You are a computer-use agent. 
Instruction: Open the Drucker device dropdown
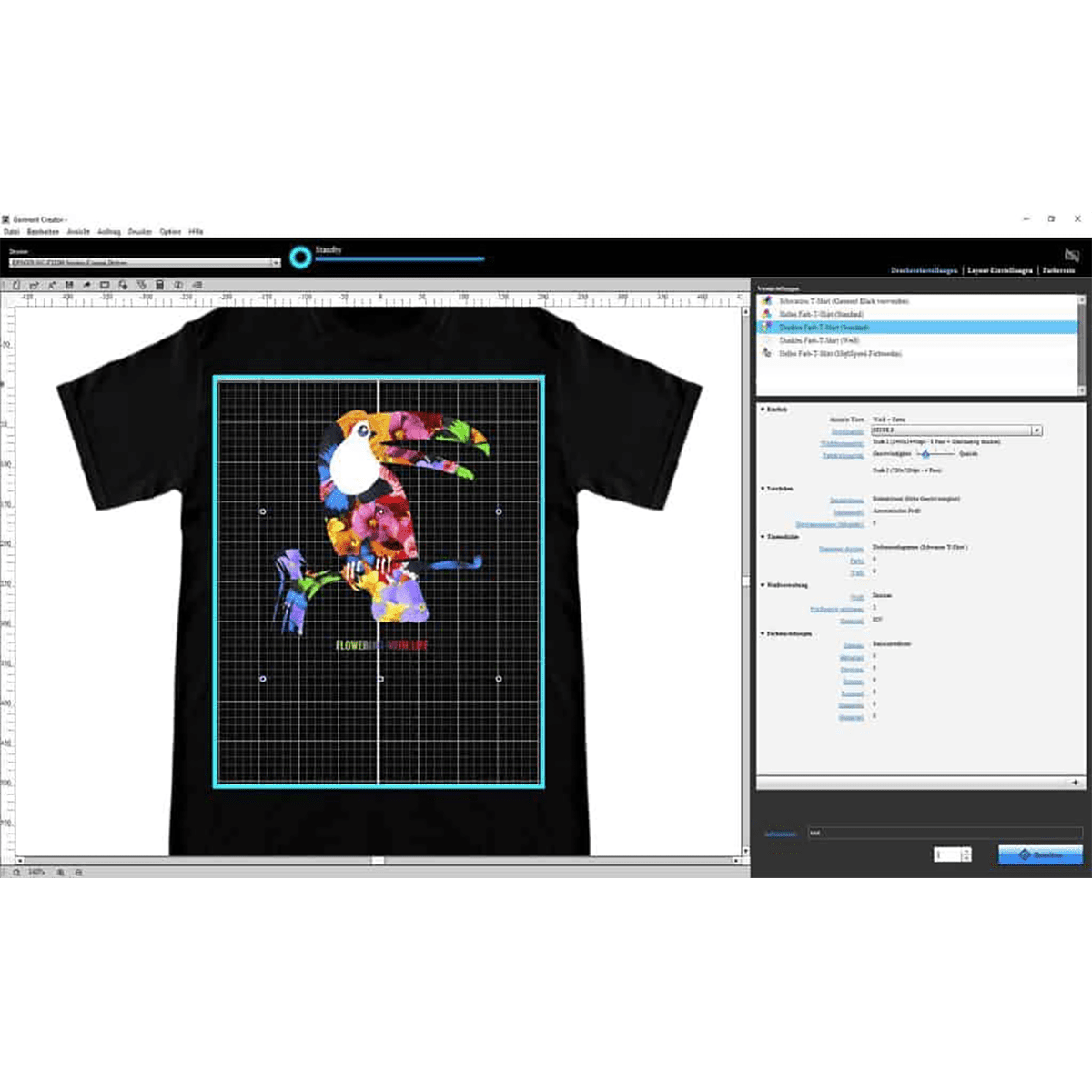click(276, 263)
